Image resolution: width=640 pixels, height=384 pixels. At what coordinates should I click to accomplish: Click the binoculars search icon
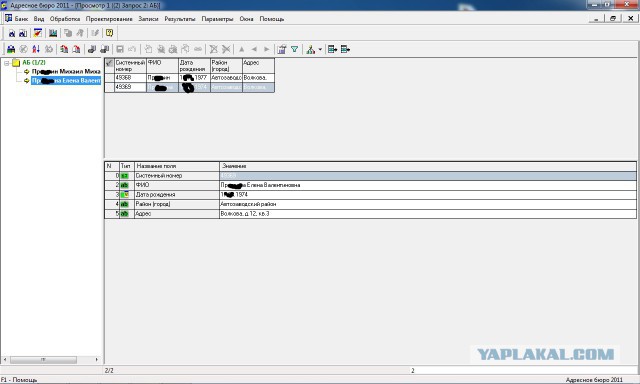click(11, 49)
